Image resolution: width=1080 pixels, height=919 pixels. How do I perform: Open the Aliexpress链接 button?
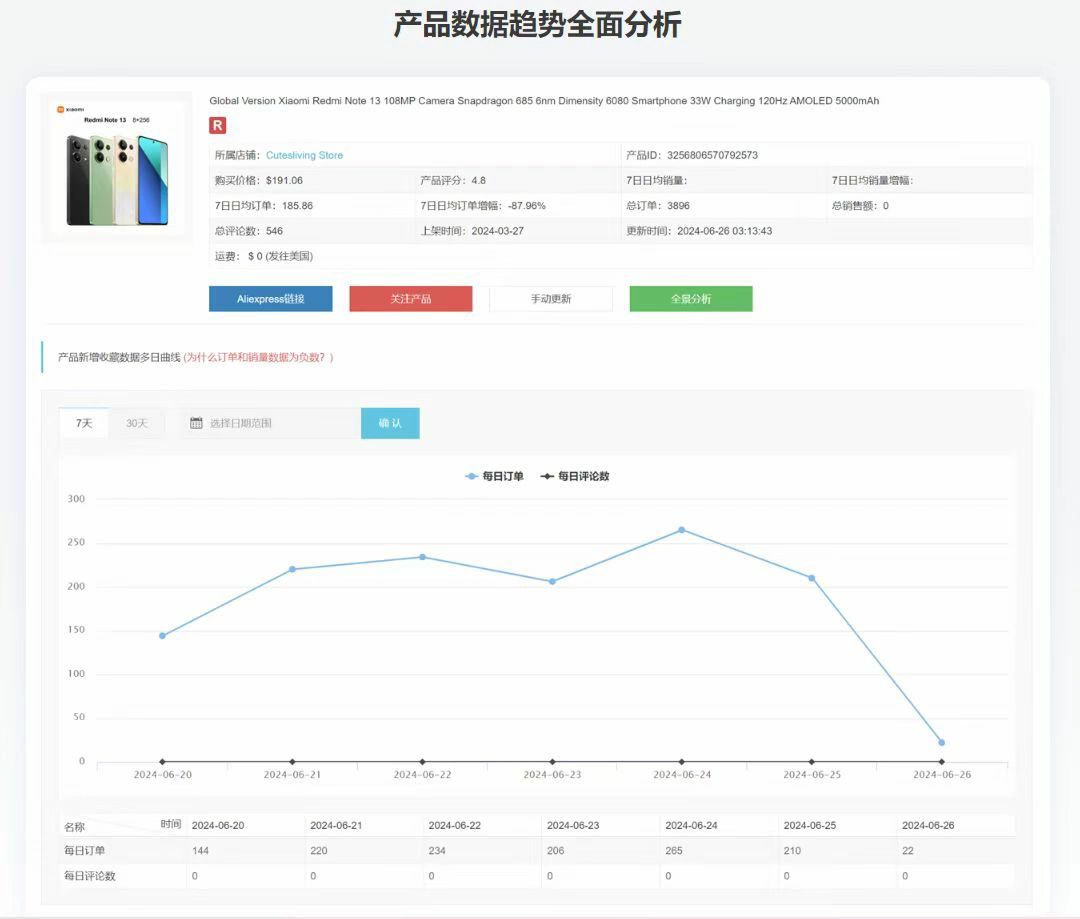271,299
